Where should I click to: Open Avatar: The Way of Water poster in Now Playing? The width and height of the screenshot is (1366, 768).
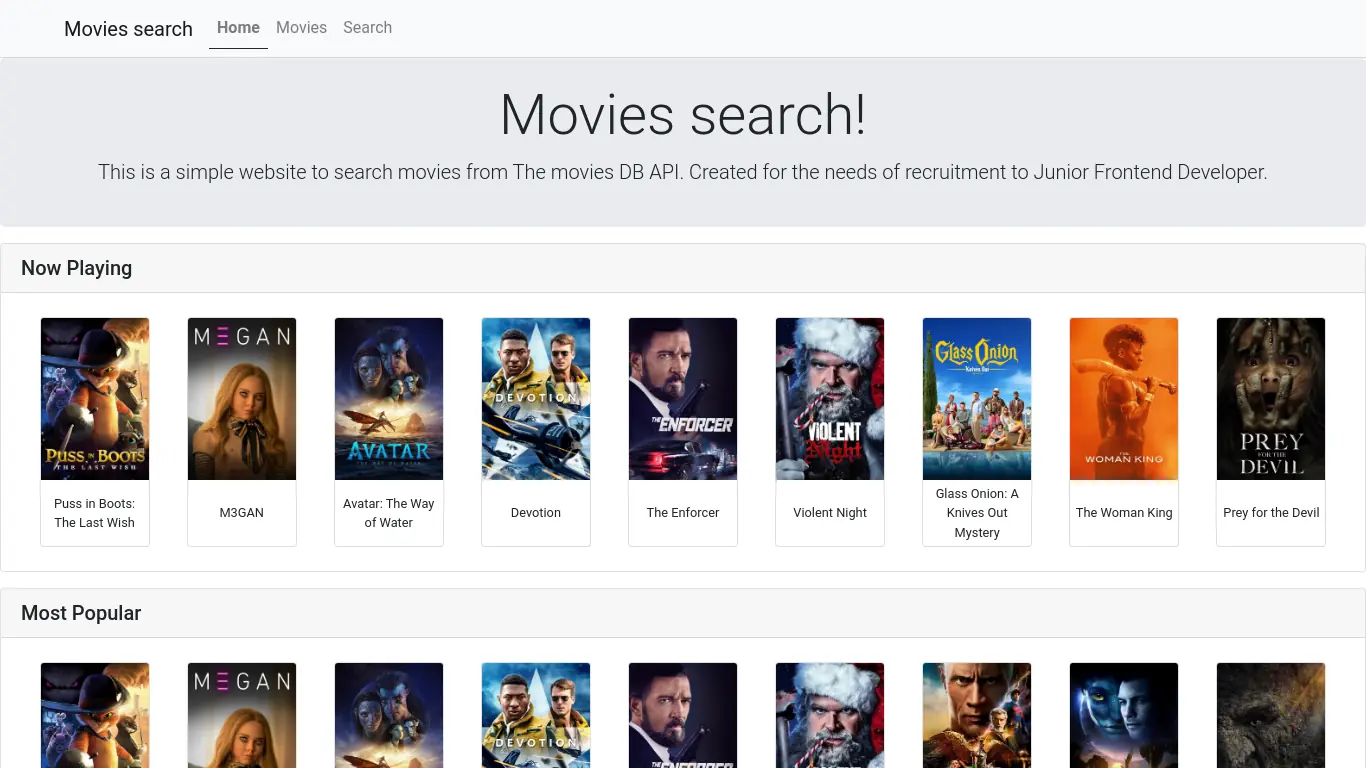click(389, 399)
